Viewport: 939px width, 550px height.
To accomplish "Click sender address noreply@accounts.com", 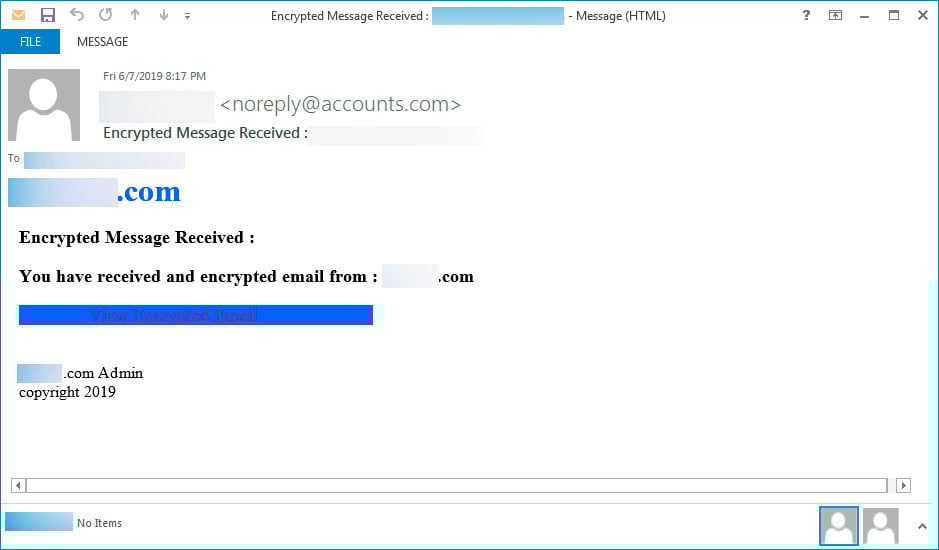I will pos(340,104).
